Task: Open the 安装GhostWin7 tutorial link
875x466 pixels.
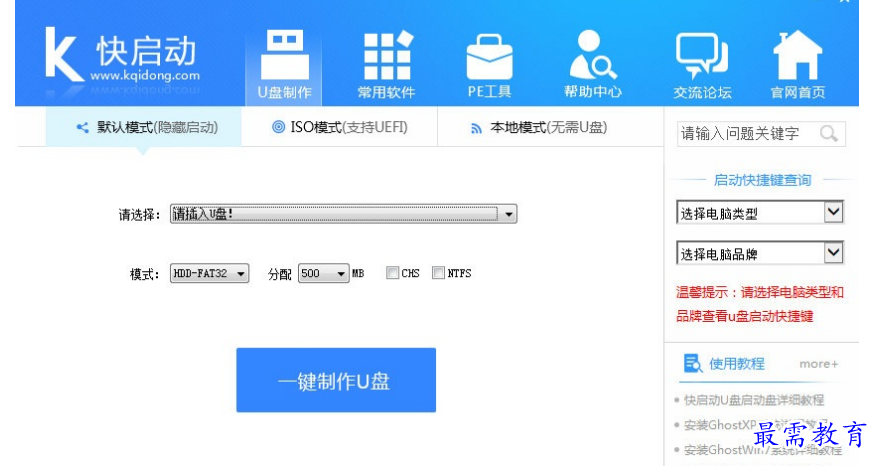Action: [x=763, y=450]
